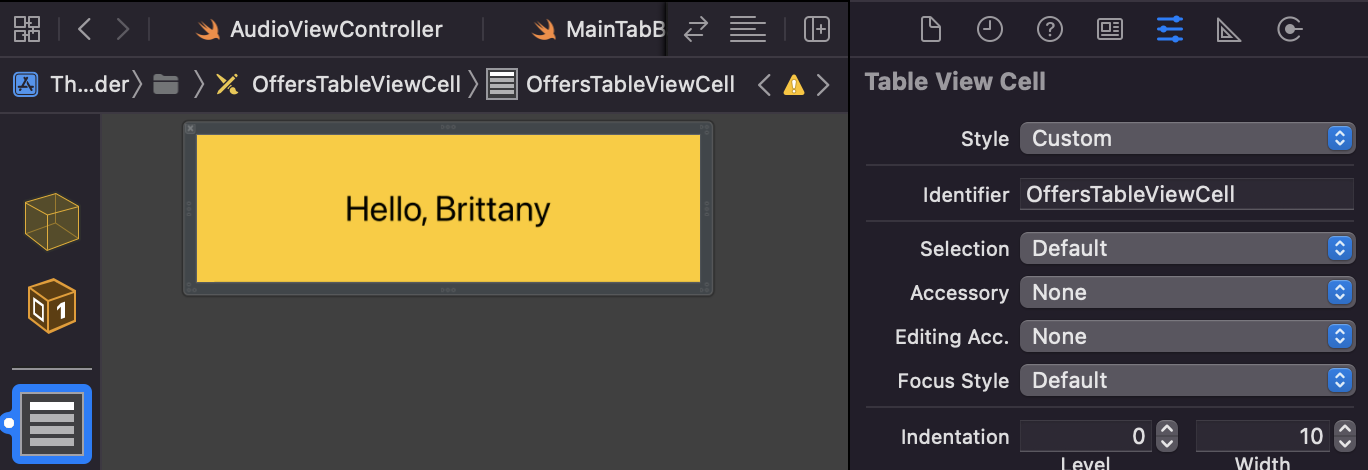Open the Accessory dropdown

click(1187, 293)
